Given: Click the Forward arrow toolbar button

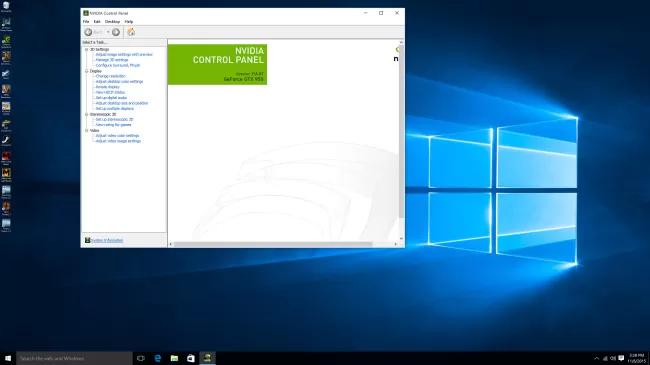Looking at the screenshot, I should (116, 32).
